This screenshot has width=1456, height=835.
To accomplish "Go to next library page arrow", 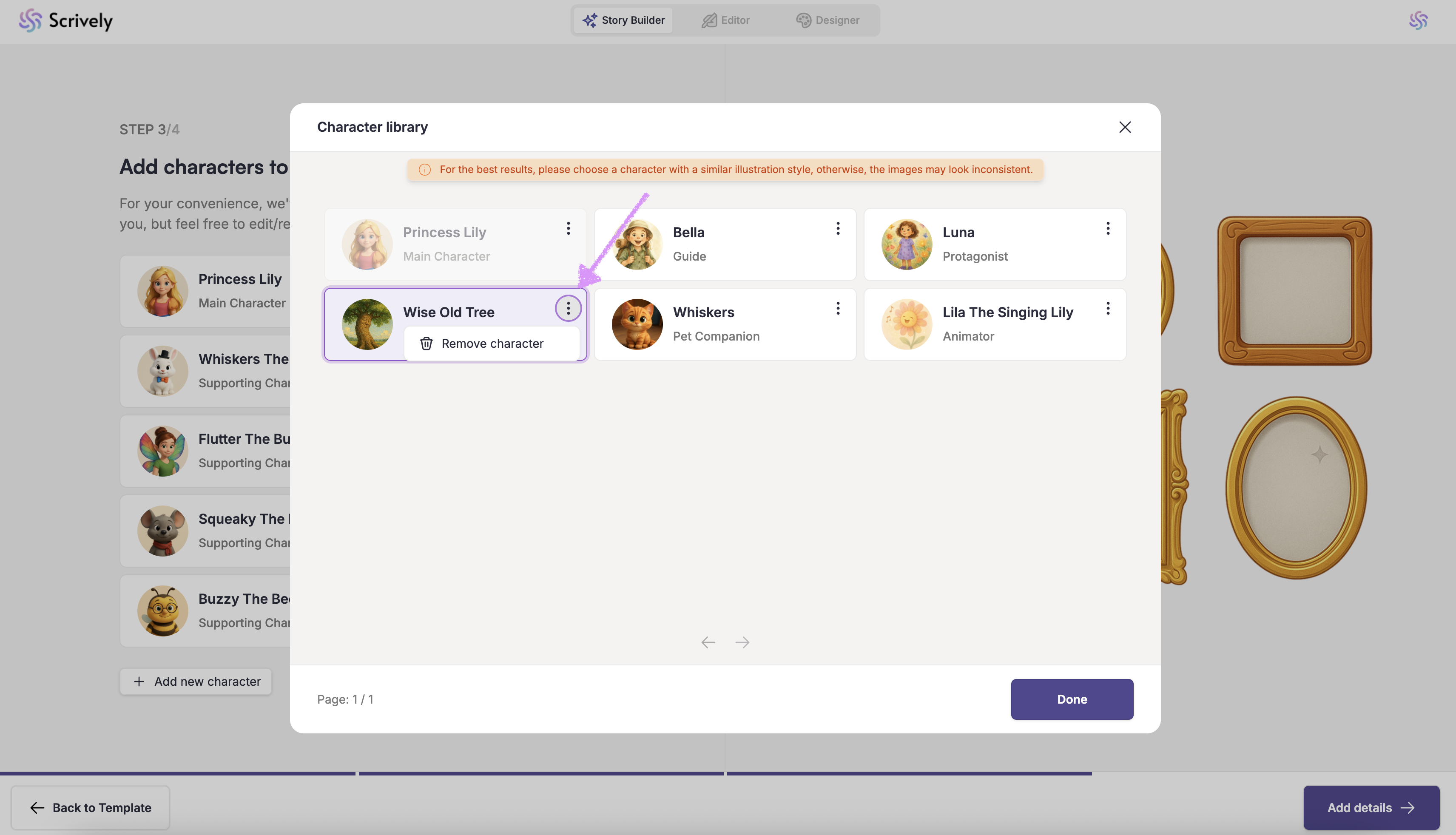I will 742,642.
